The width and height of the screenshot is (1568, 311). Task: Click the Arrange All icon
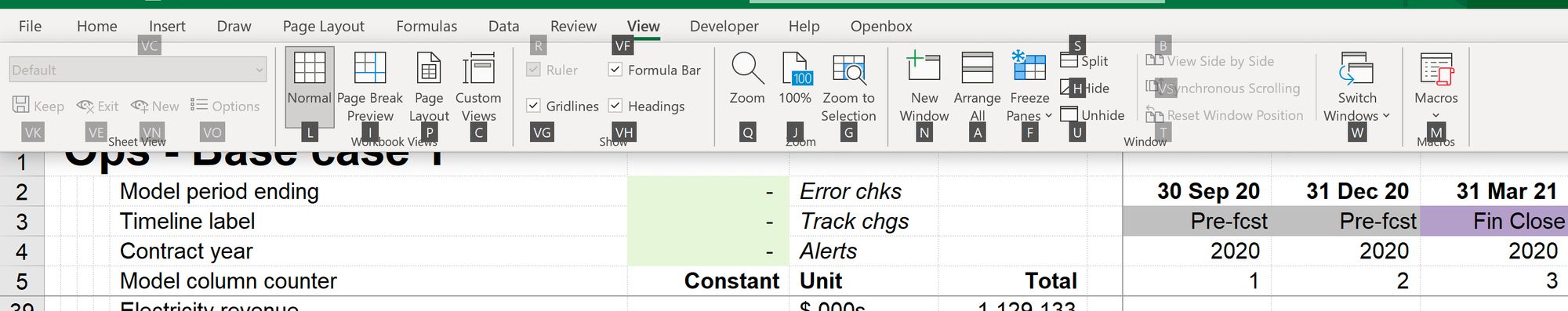pos(977,68)
